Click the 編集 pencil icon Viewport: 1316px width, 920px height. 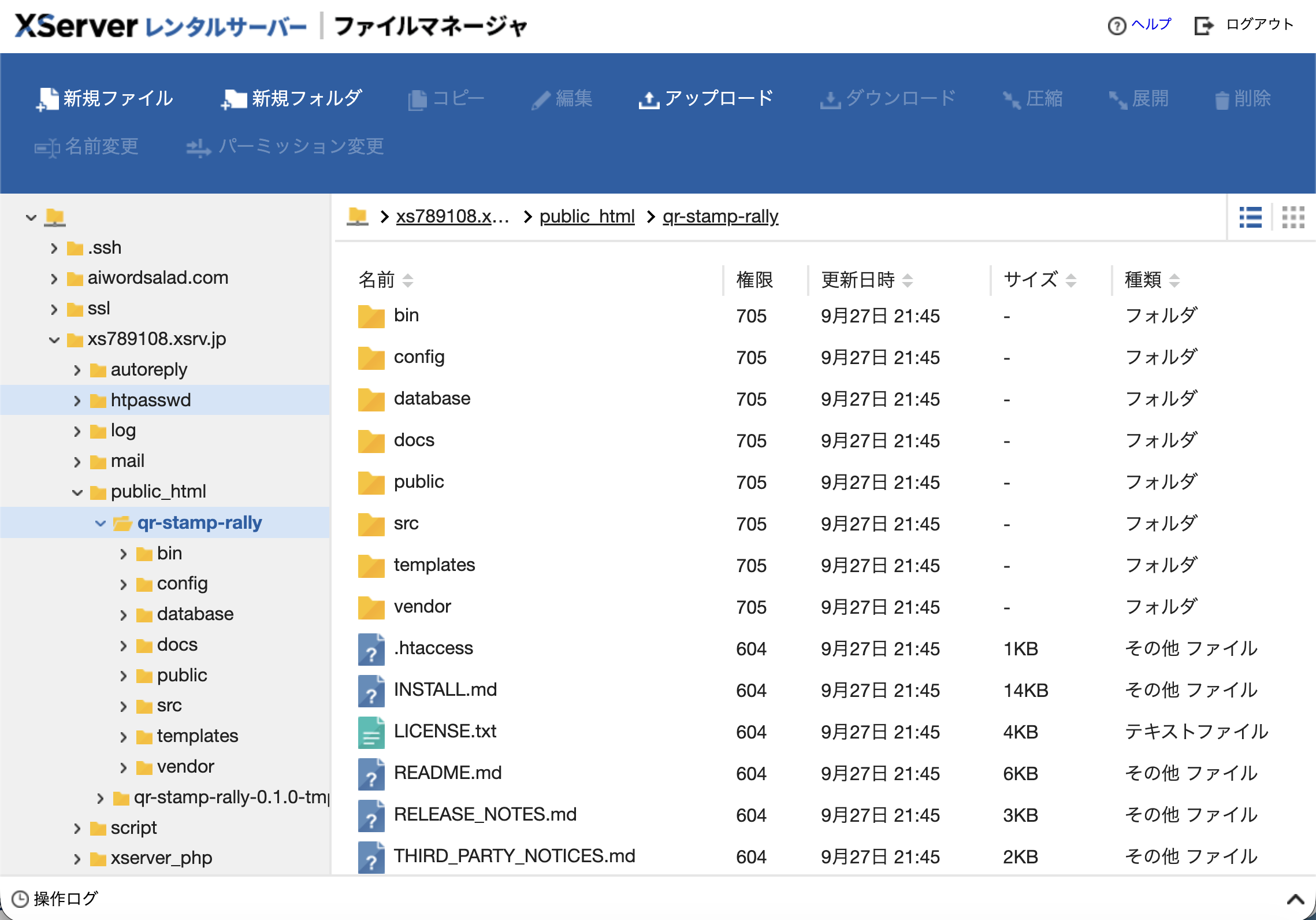pos(541,100)
